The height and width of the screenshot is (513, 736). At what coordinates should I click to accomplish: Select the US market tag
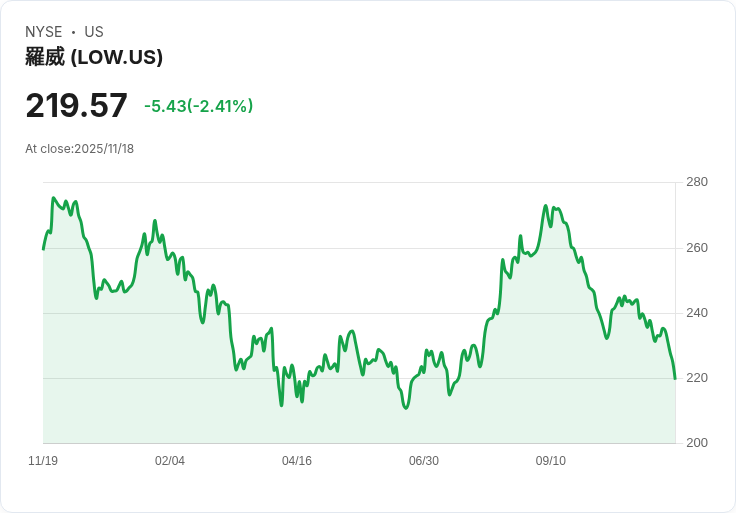94,32
